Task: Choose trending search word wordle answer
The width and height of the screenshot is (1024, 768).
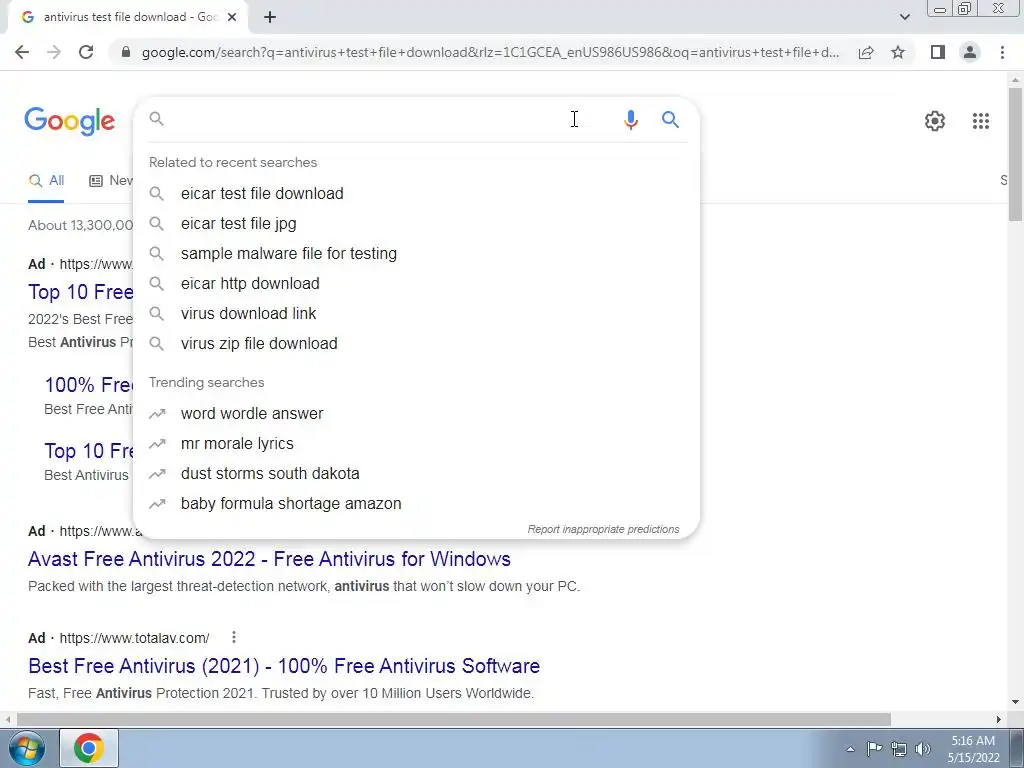Action: pyautogui.click(x=416, y=413)
